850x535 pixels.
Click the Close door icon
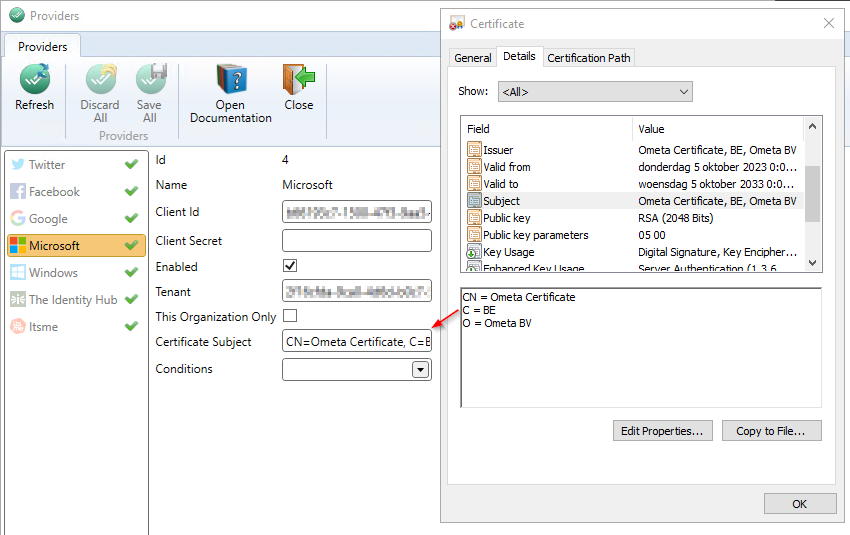pos(299,79)
